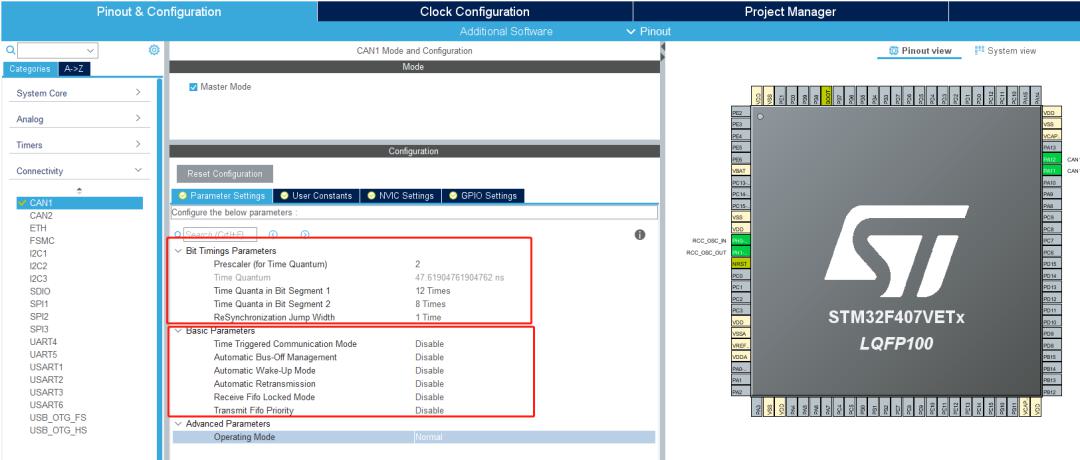Open the NVIC Settings tab

[x=400, y=196]
